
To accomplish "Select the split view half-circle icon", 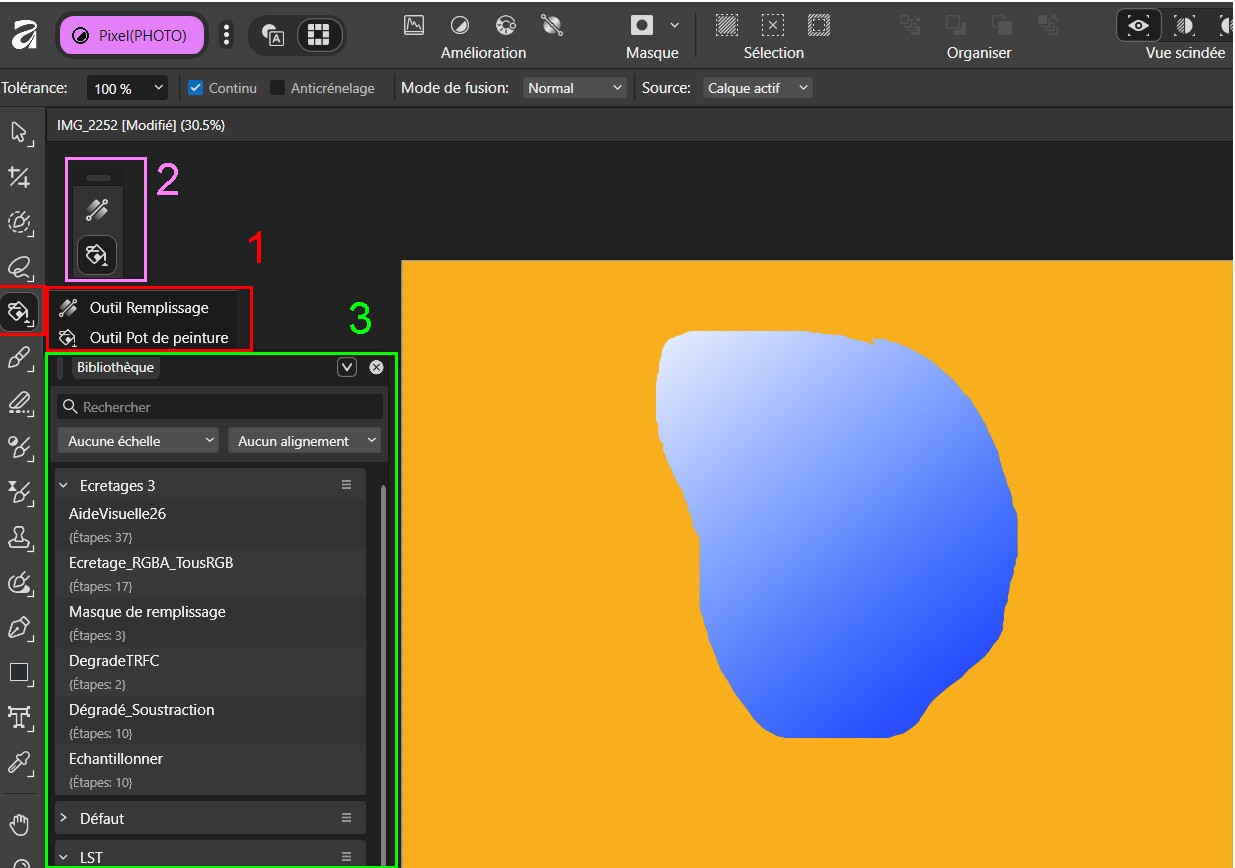I will [x=1183, y=25].
